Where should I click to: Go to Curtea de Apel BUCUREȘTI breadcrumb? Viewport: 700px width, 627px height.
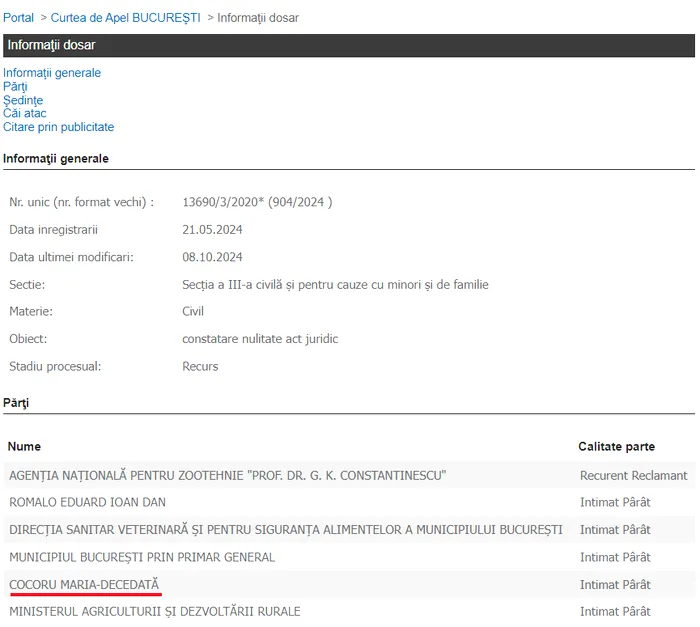click(125, 18)
